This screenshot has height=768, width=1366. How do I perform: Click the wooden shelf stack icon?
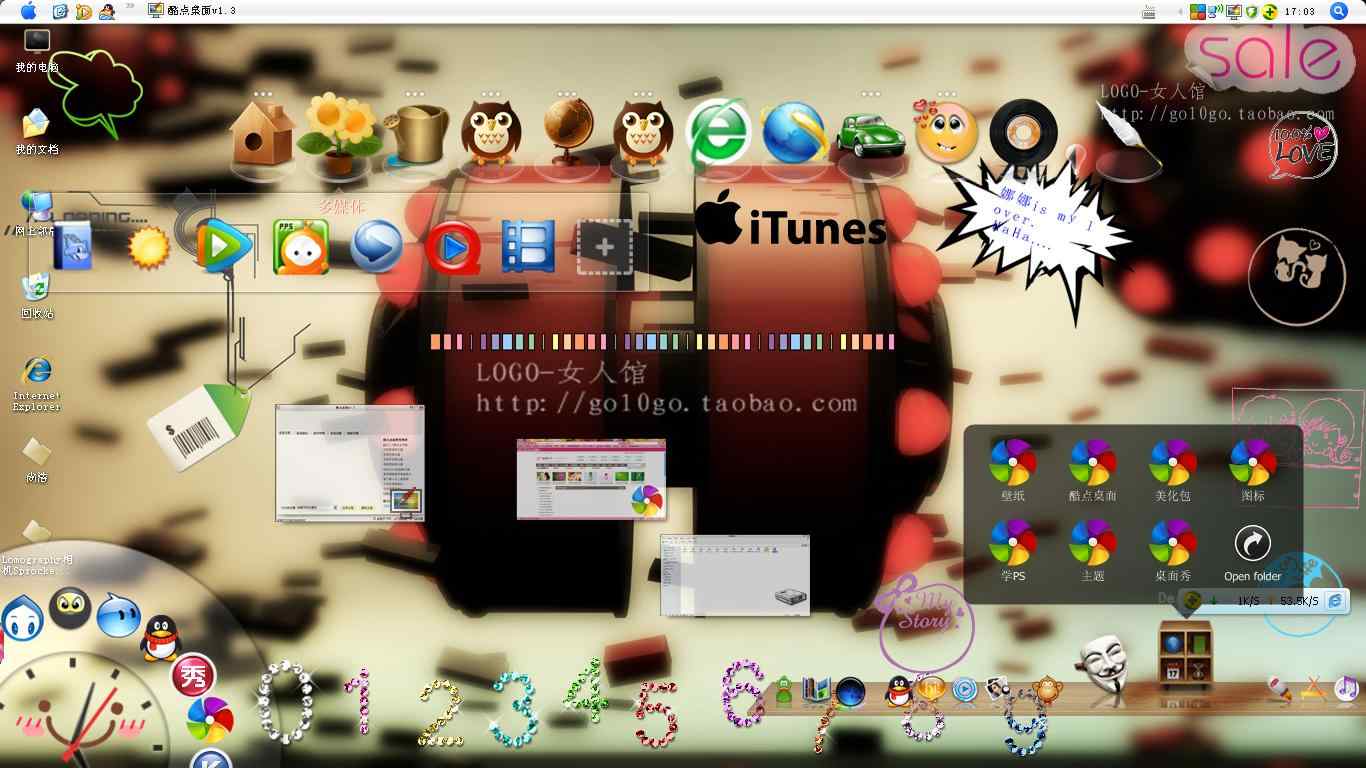tap(1186, 654)
